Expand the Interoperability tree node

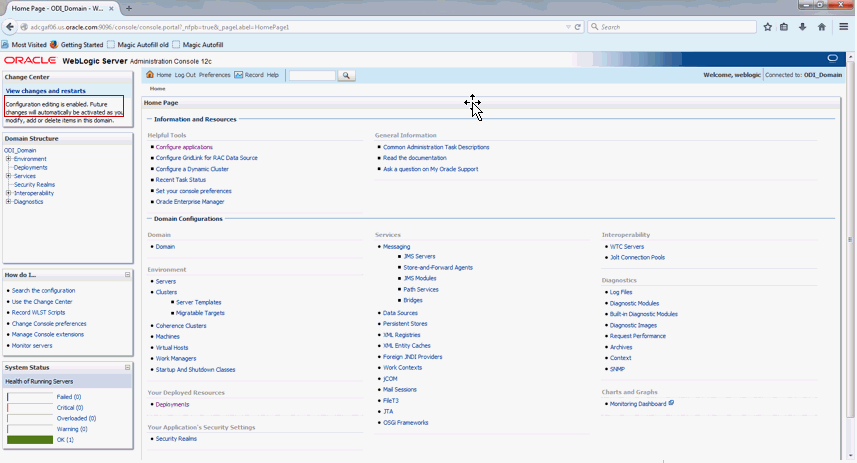pyautogui.click(x=8, y=193)
